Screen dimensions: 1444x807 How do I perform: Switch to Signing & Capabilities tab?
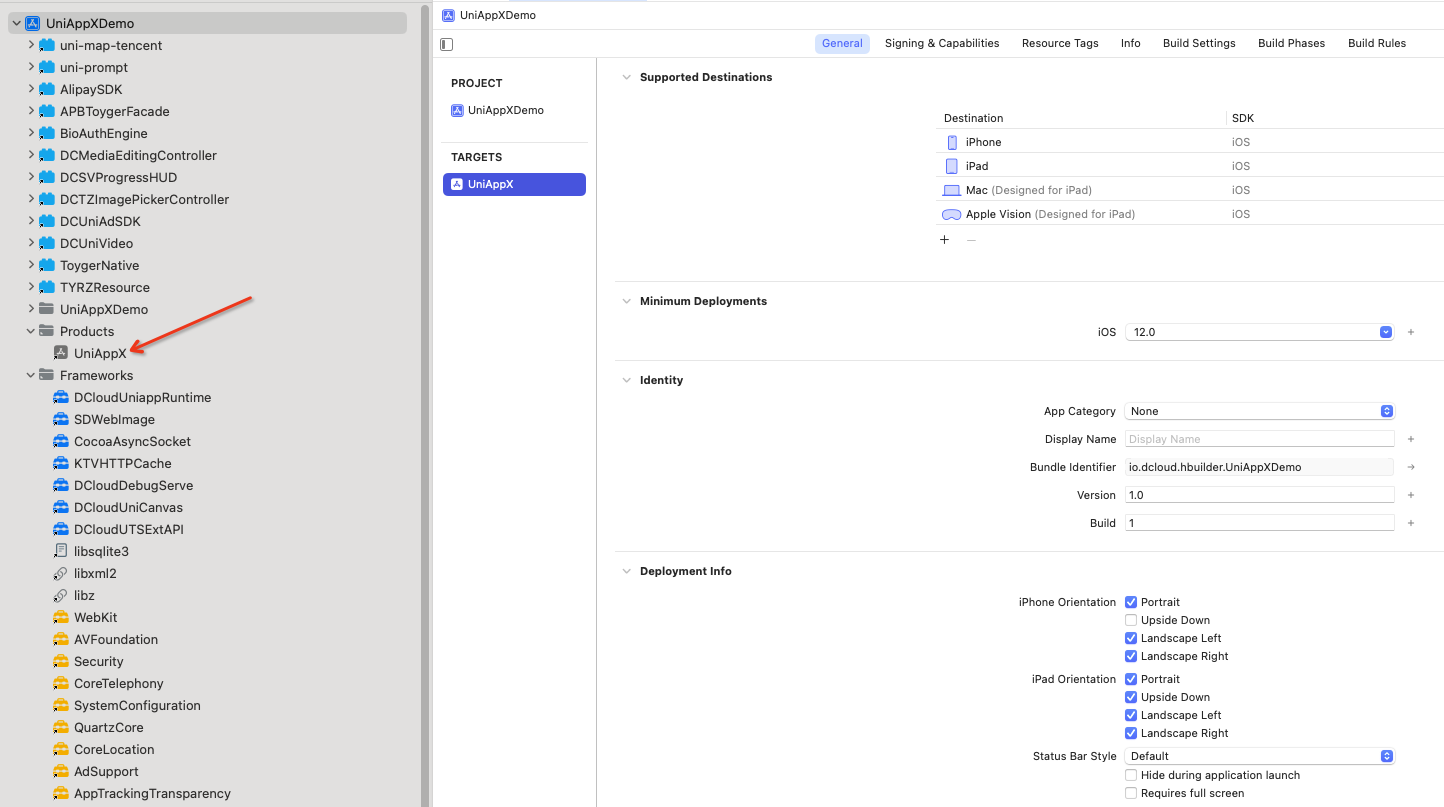pos(942,43)
